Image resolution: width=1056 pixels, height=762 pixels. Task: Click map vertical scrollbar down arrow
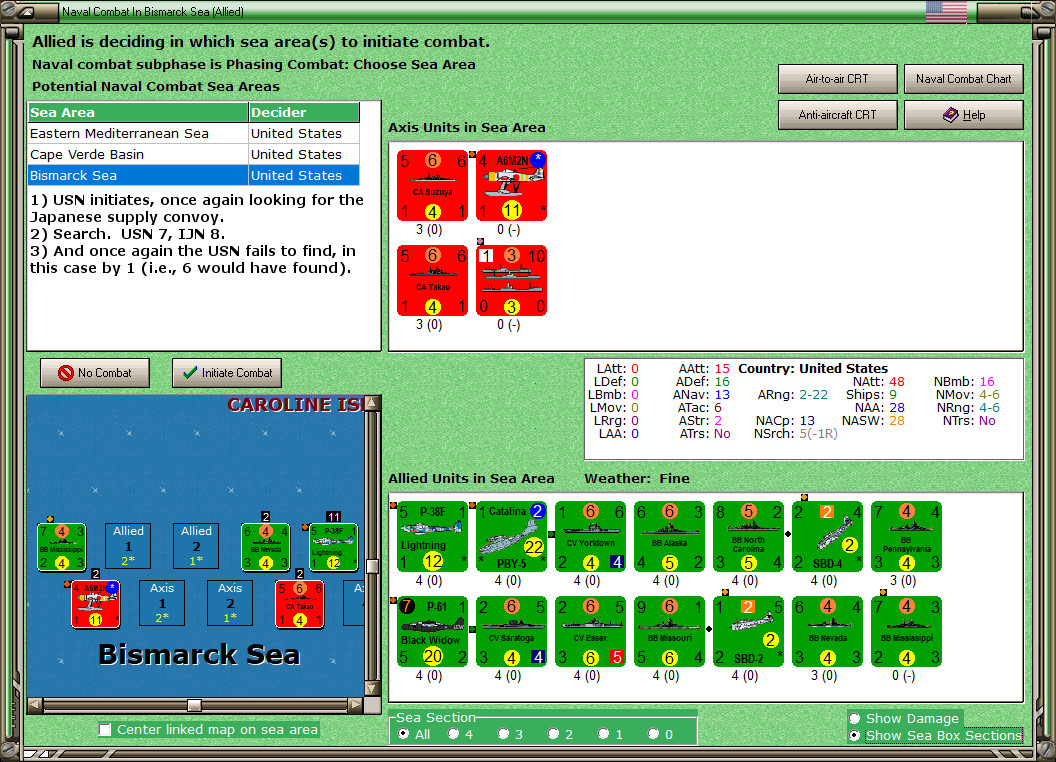(x=372, y=689)
